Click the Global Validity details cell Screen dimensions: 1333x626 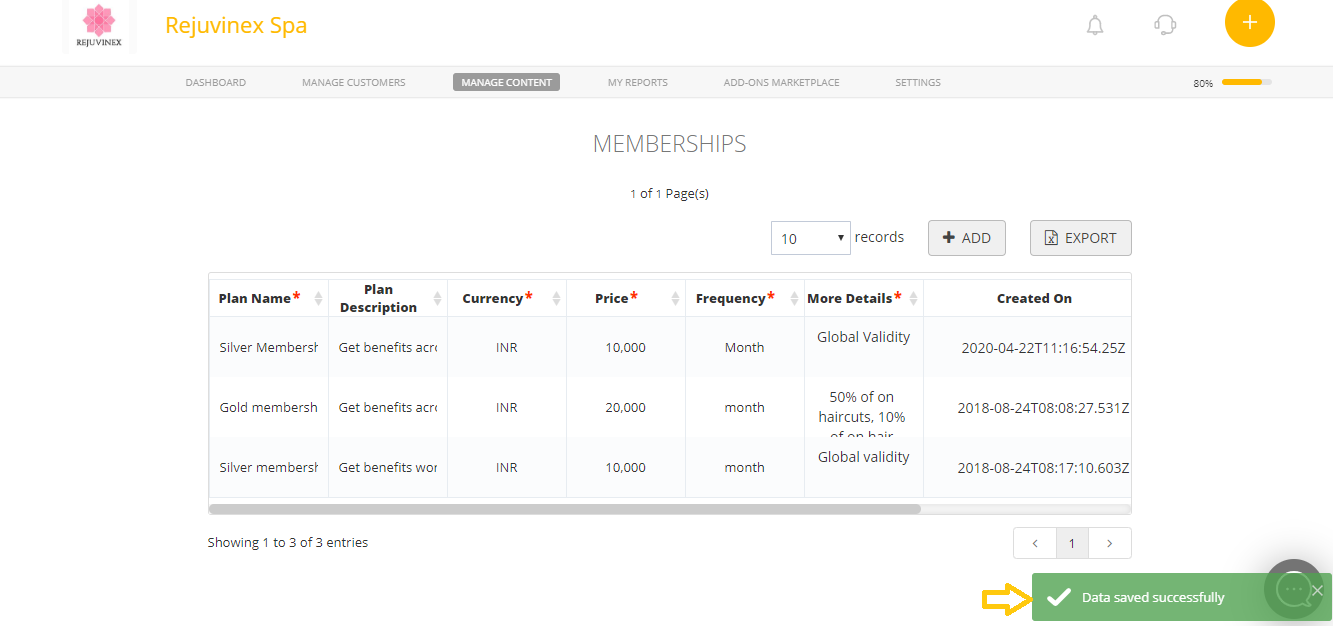click(x=864, y=337)
